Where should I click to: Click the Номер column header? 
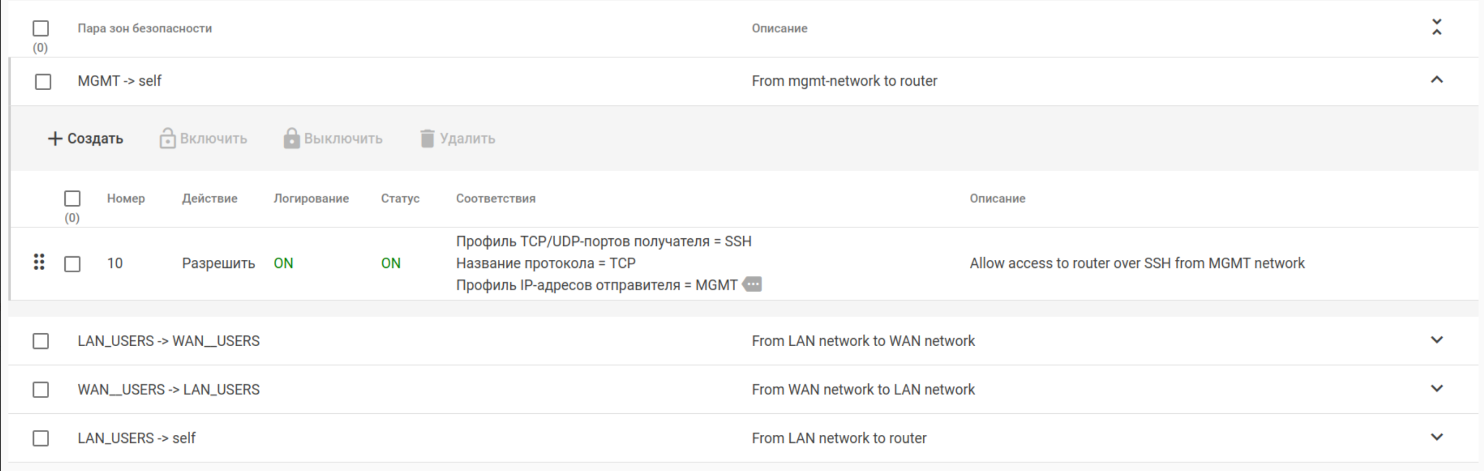(x=126, y=199)
